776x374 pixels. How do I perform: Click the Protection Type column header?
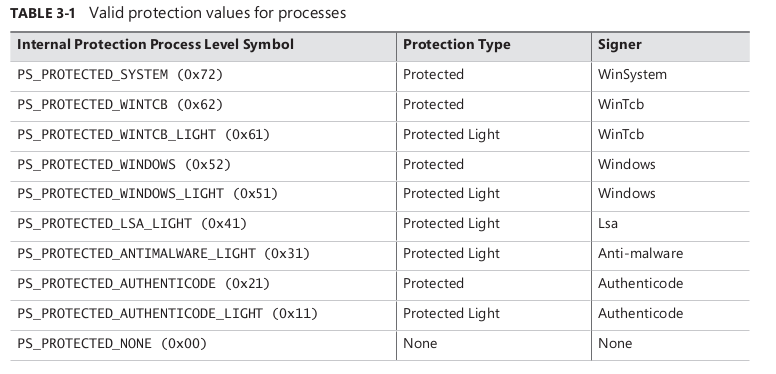click(x=456, y=45)
